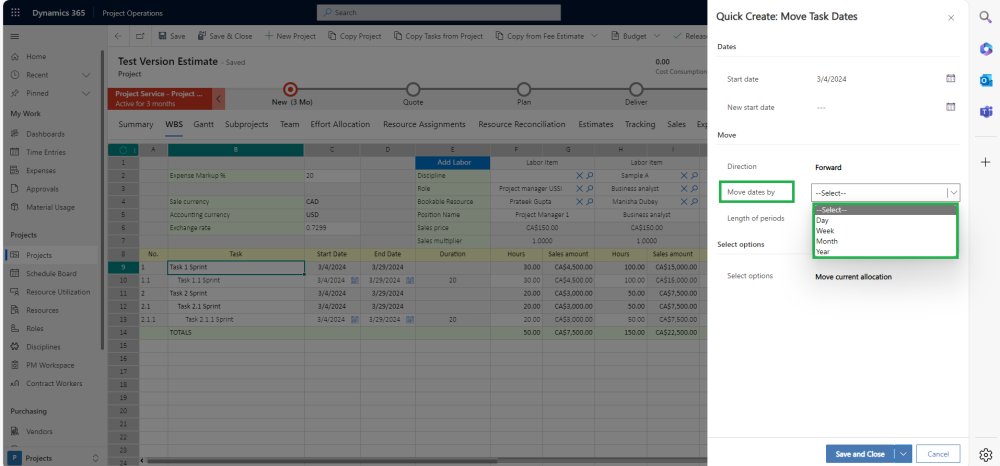Open Copilot from the side rail

tap(986, 48)
